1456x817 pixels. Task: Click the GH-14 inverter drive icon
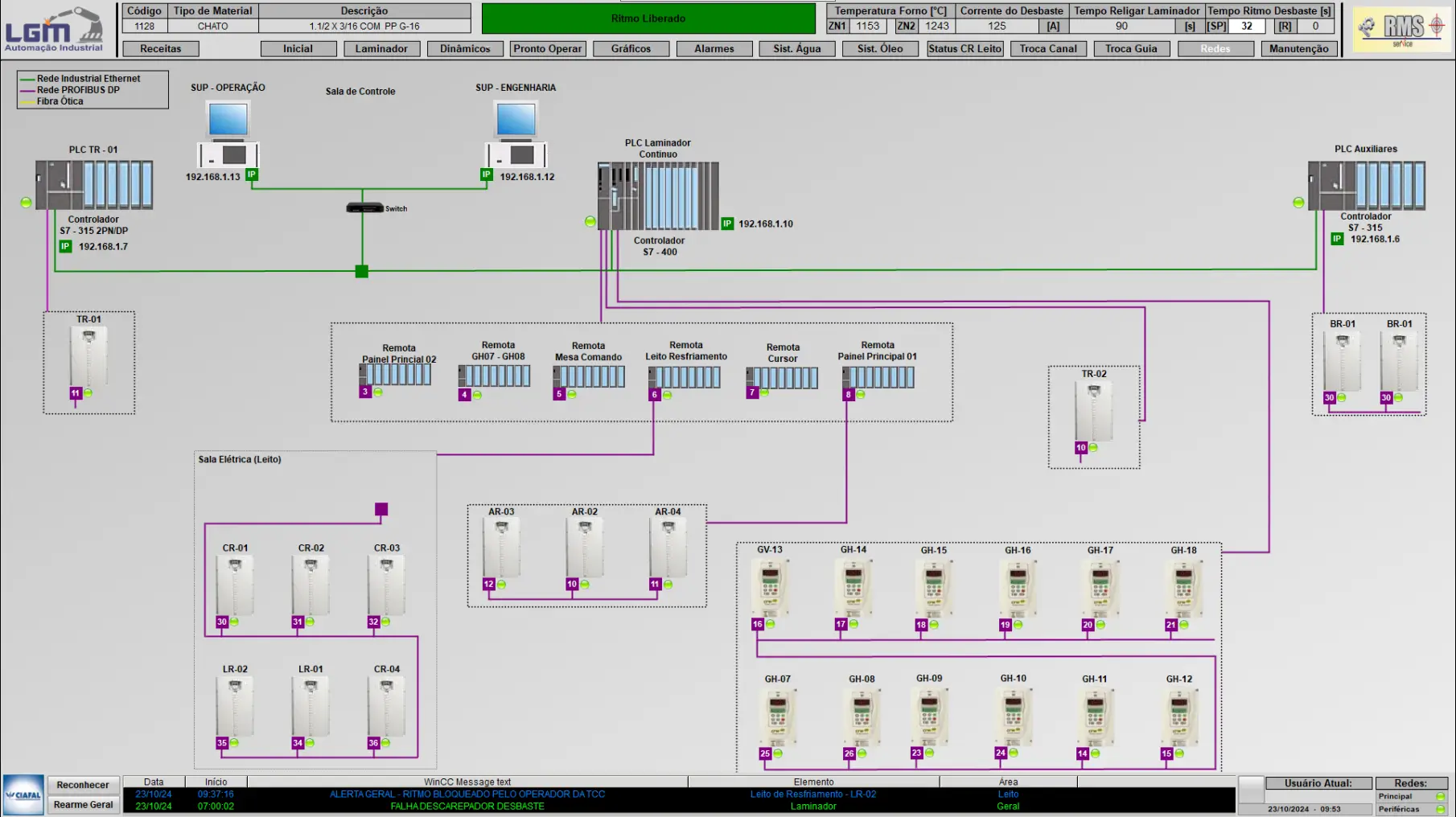coord(853,588)
